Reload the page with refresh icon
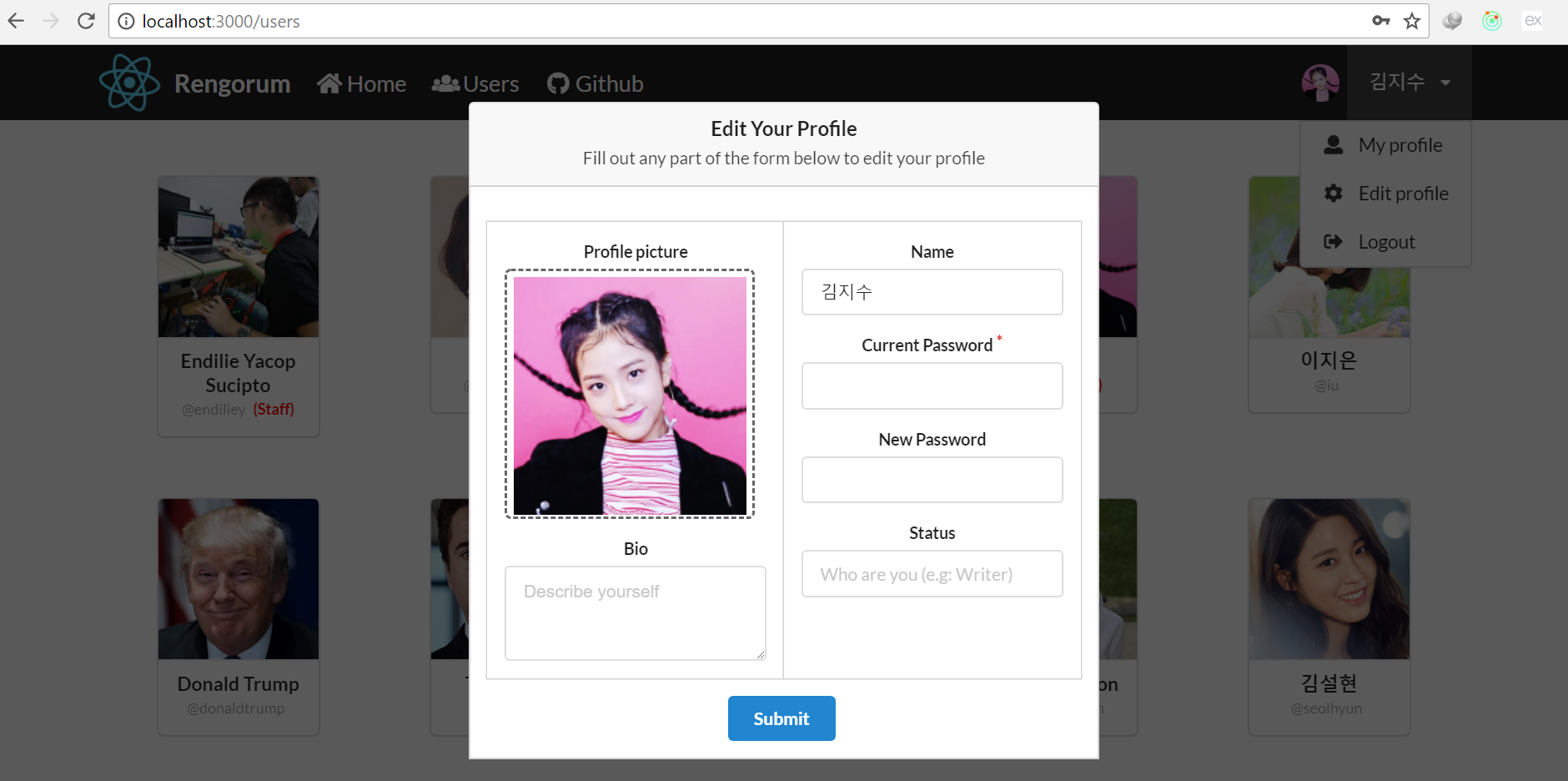The height and width of the screenshot is (781, 1568). [86, 21]
